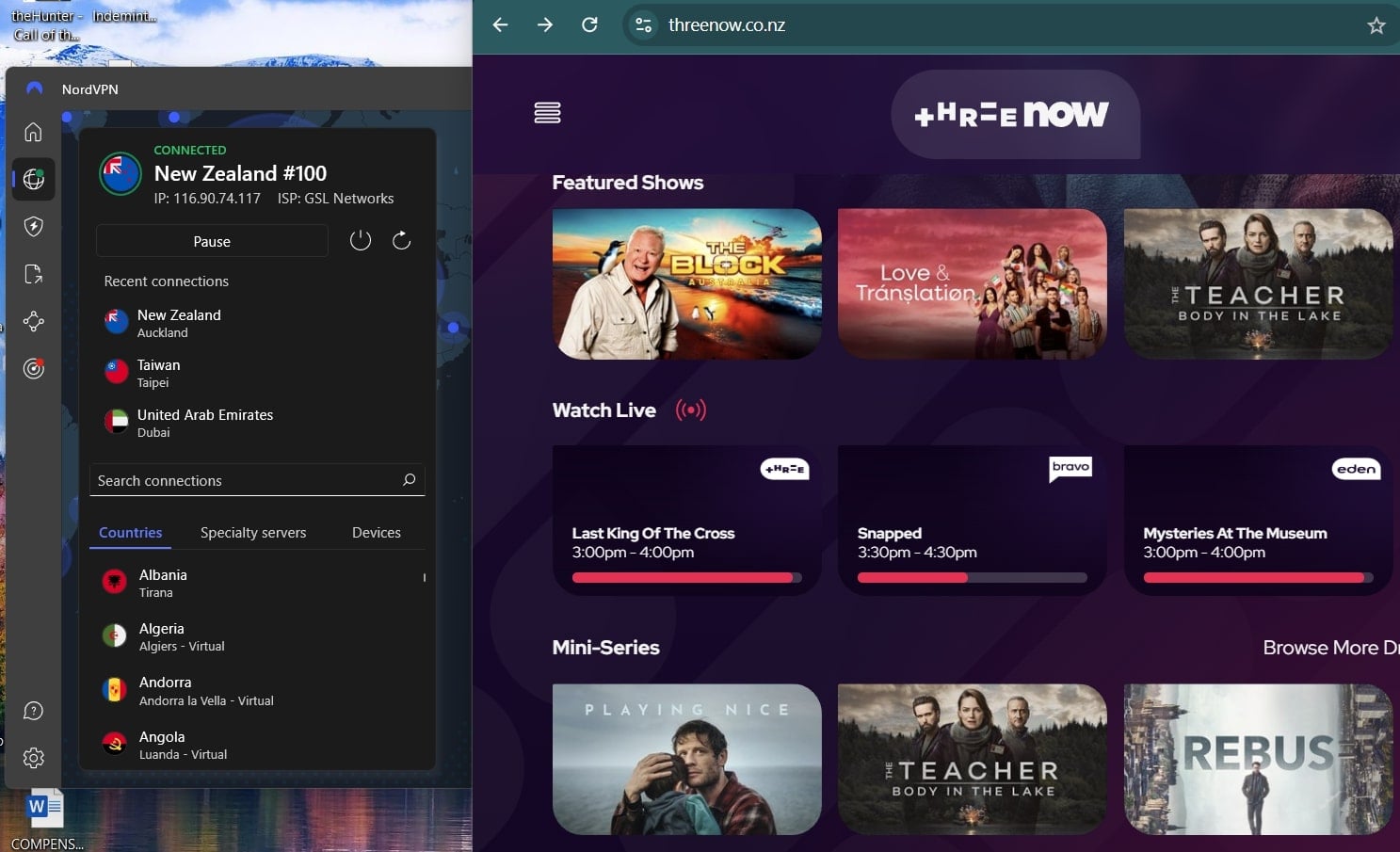Expand the ThreeNow hamburger menu
The width and height of the screenshot is (1400, 852).
point(547,111)
